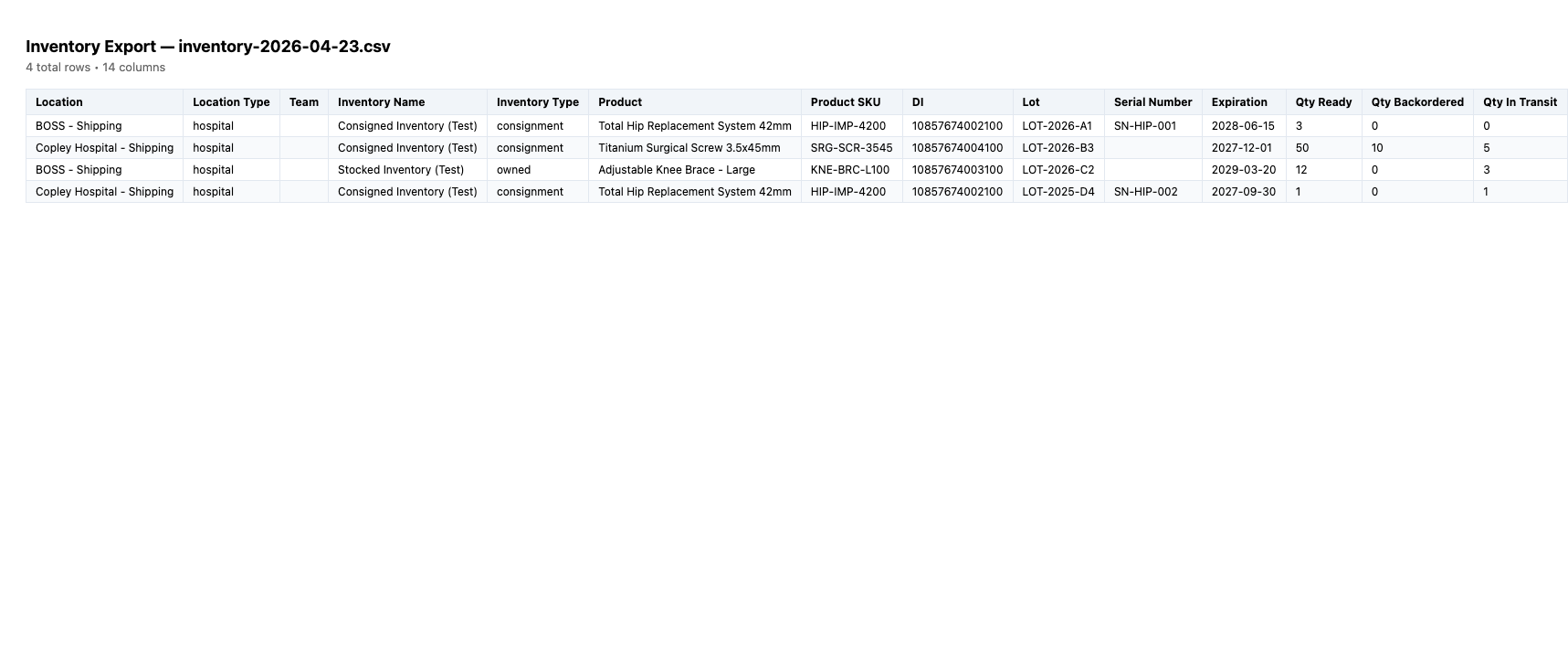
Task: Select serial number SN-HIP-002
Action: coord(1146,192)
